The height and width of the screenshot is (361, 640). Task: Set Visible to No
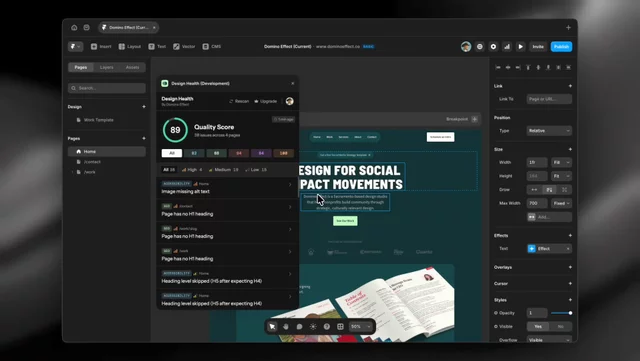(x=560, y=326)
